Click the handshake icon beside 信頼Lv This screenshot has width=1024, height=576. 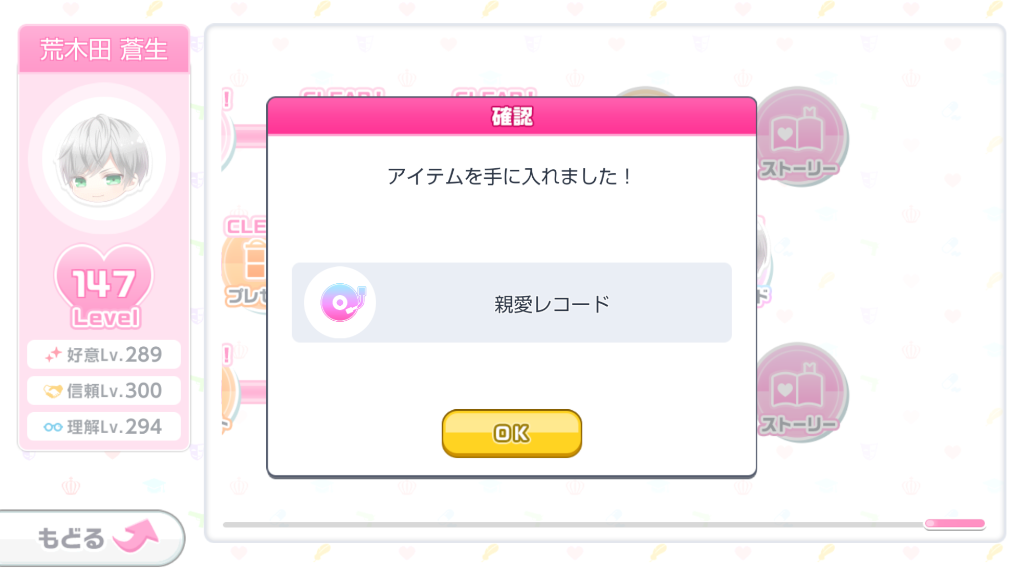point(52,391)
